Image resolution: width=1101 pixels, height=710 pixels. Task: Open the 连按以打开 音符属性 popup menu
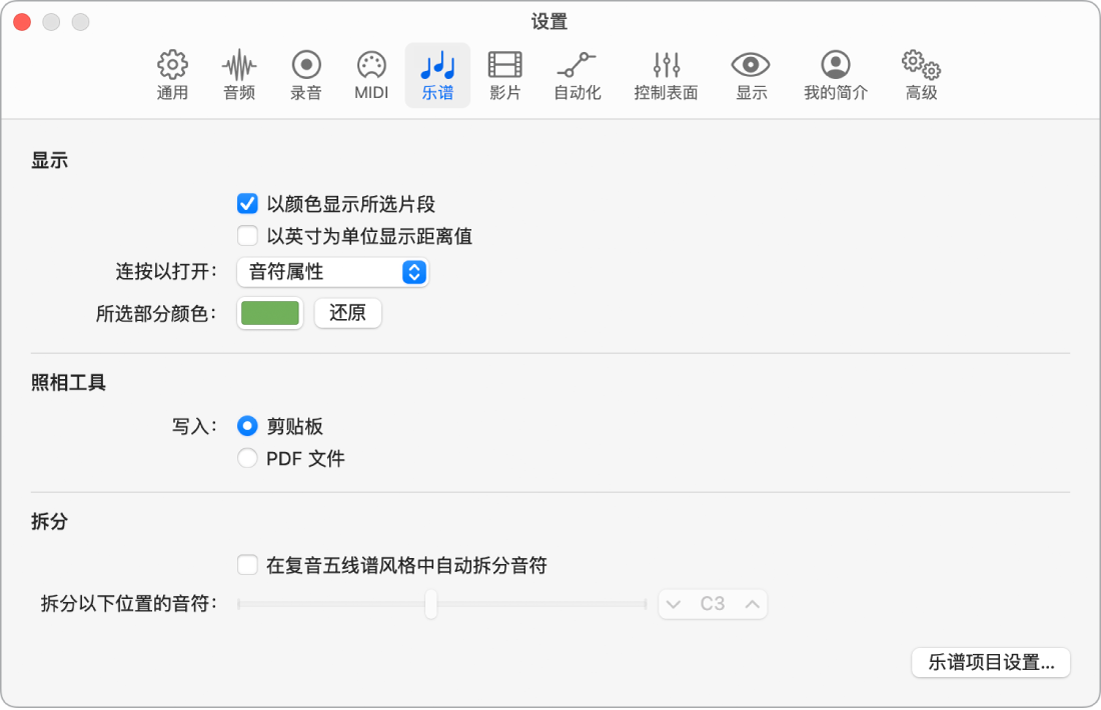pyautogui.click(x=333, y=272)
